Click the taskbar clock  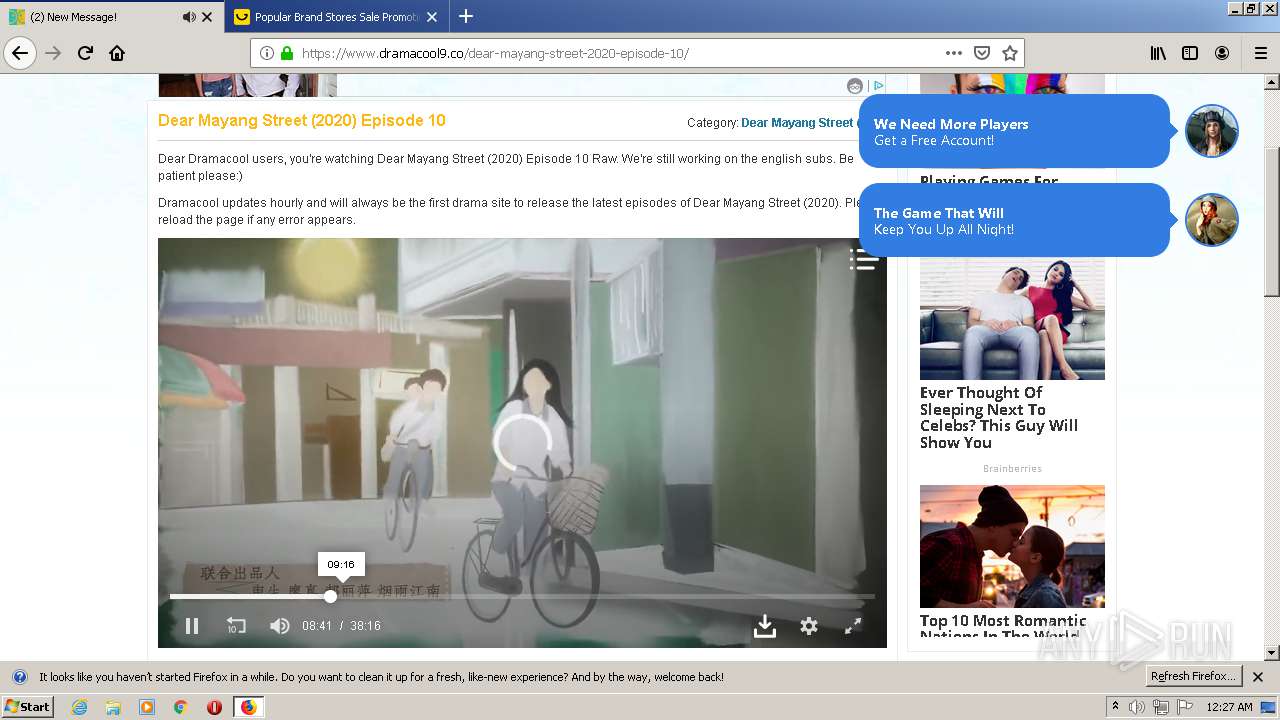pos(1229,707)
